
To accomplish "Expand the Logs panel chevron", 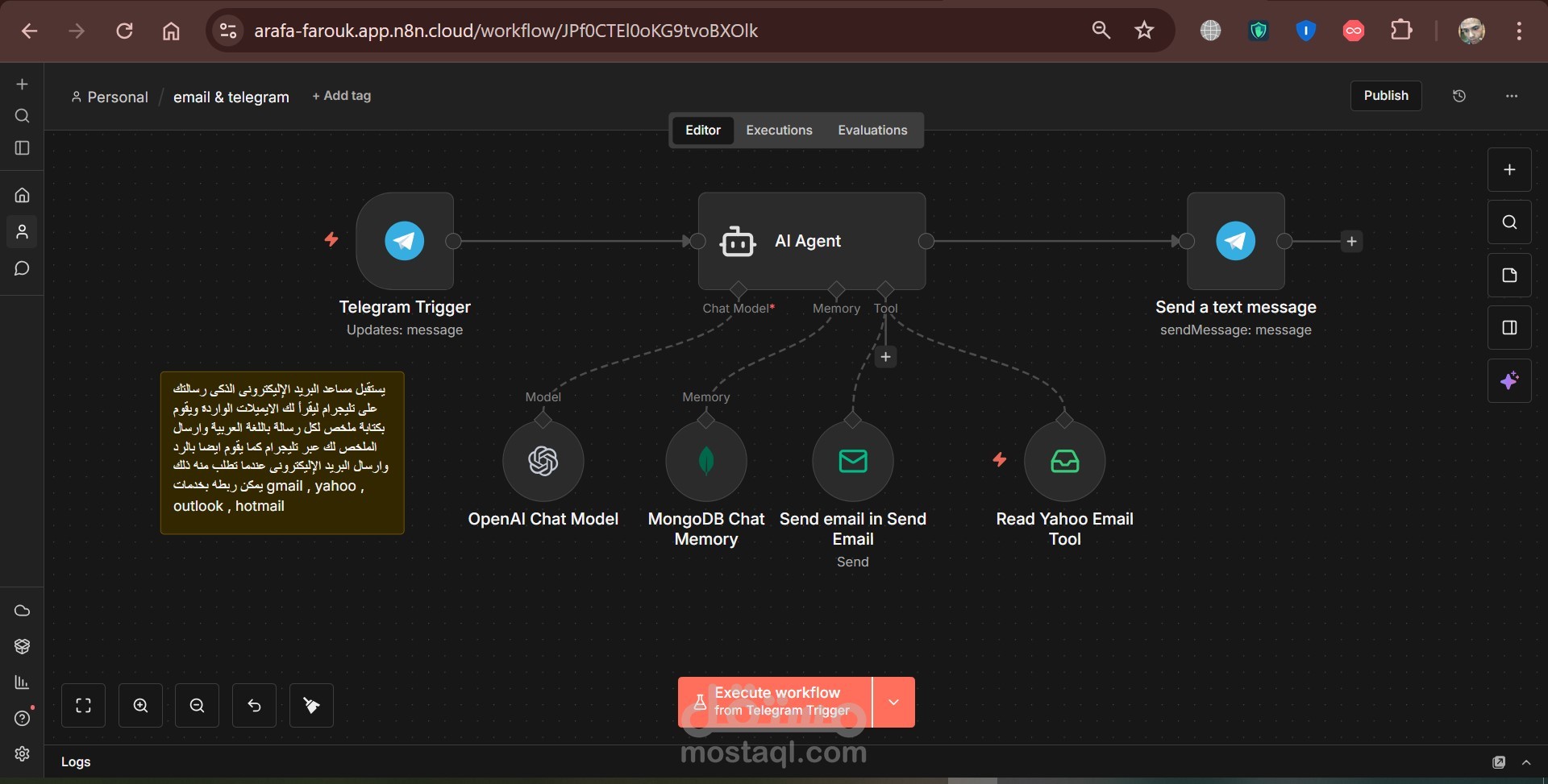I will [x=1526, y=762].
